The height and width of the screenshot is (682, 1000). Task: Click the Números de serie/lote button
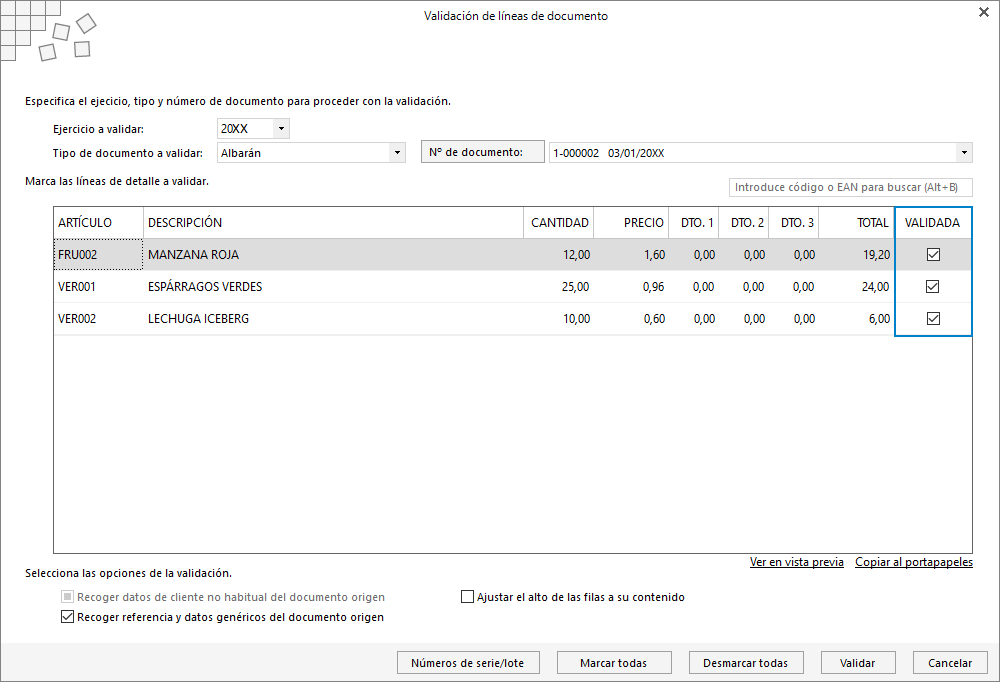click(468, 663)
